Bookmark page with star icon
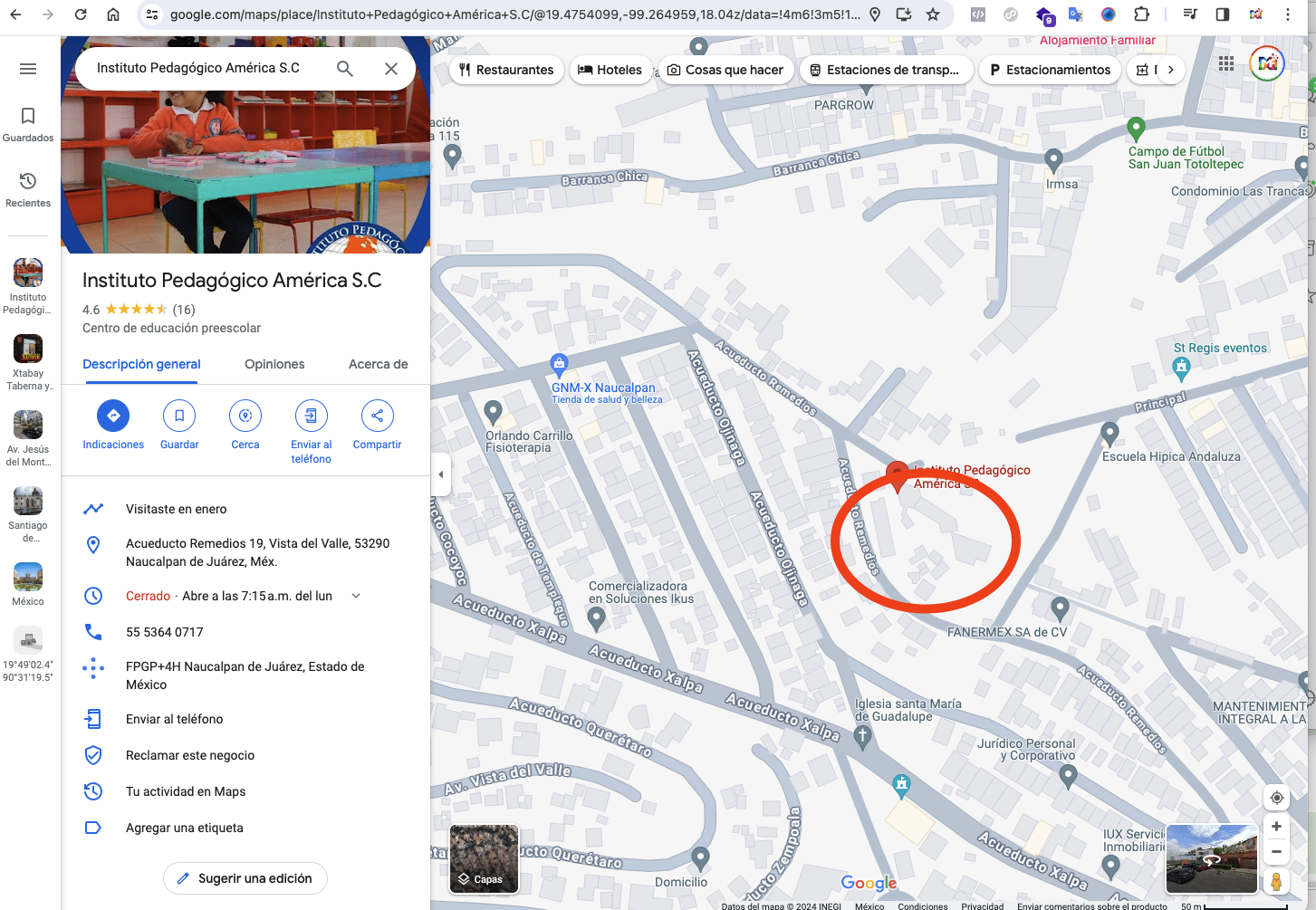 [933, 14]
